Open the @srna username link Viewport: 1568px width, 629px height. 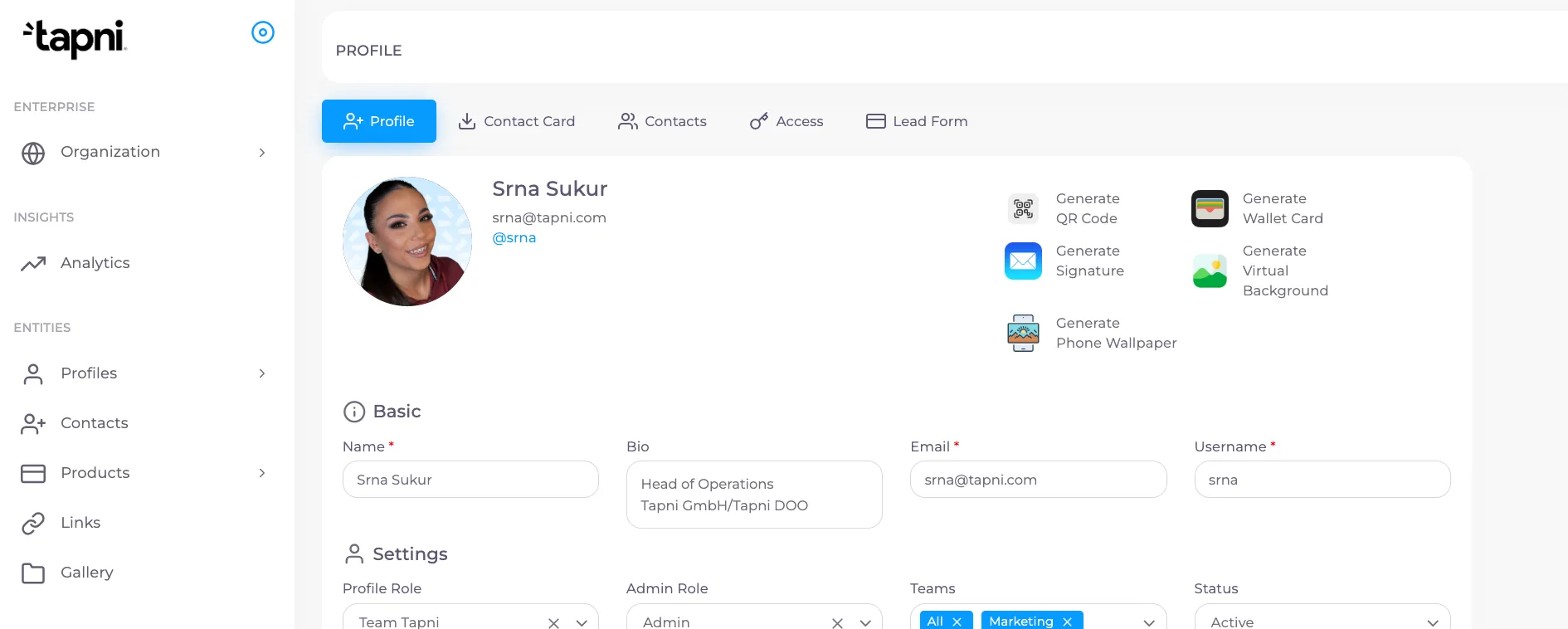514,238
